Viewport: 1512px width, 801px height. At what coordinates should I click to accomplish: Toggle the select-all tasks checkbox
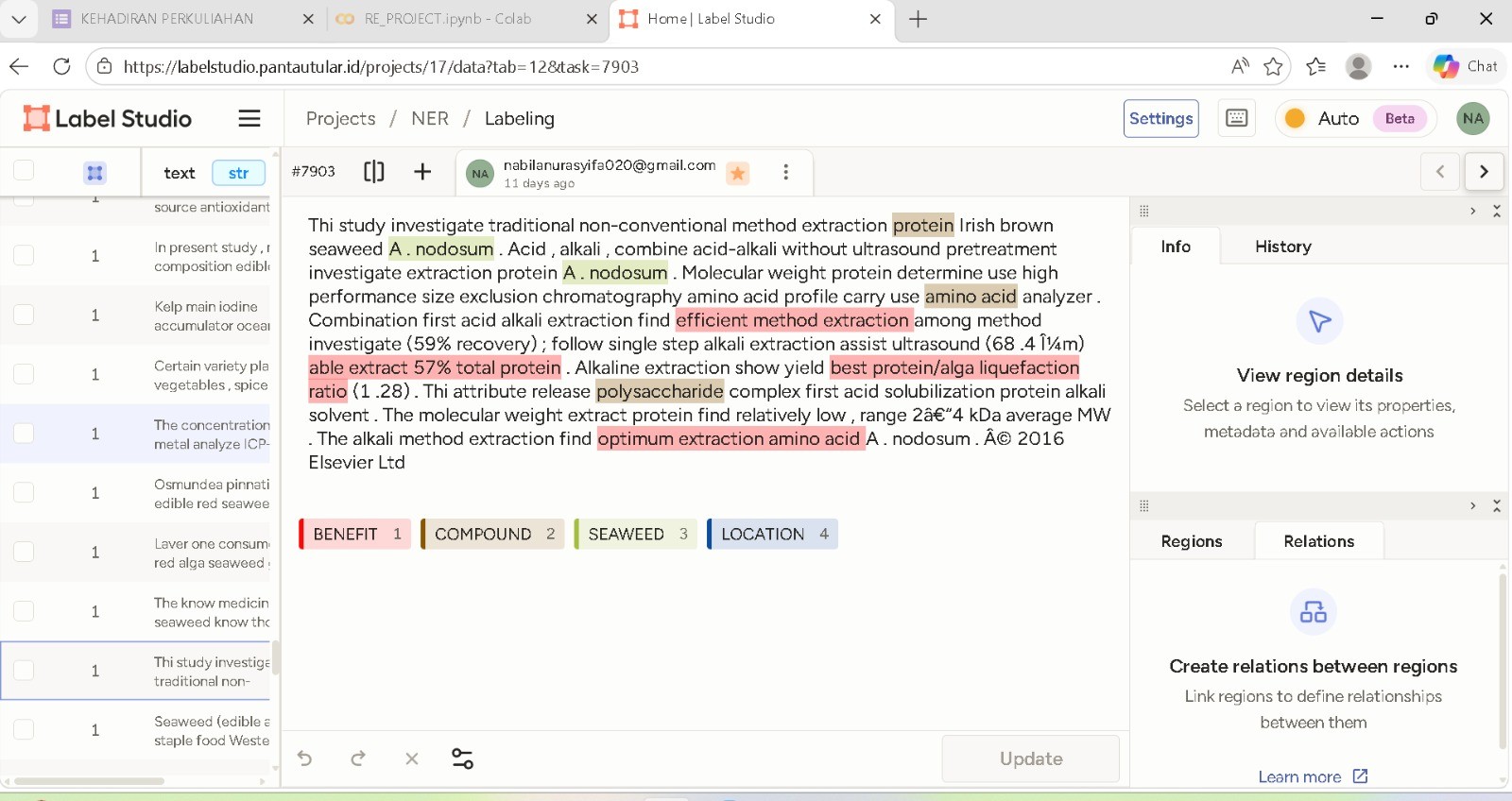[24, 171]
